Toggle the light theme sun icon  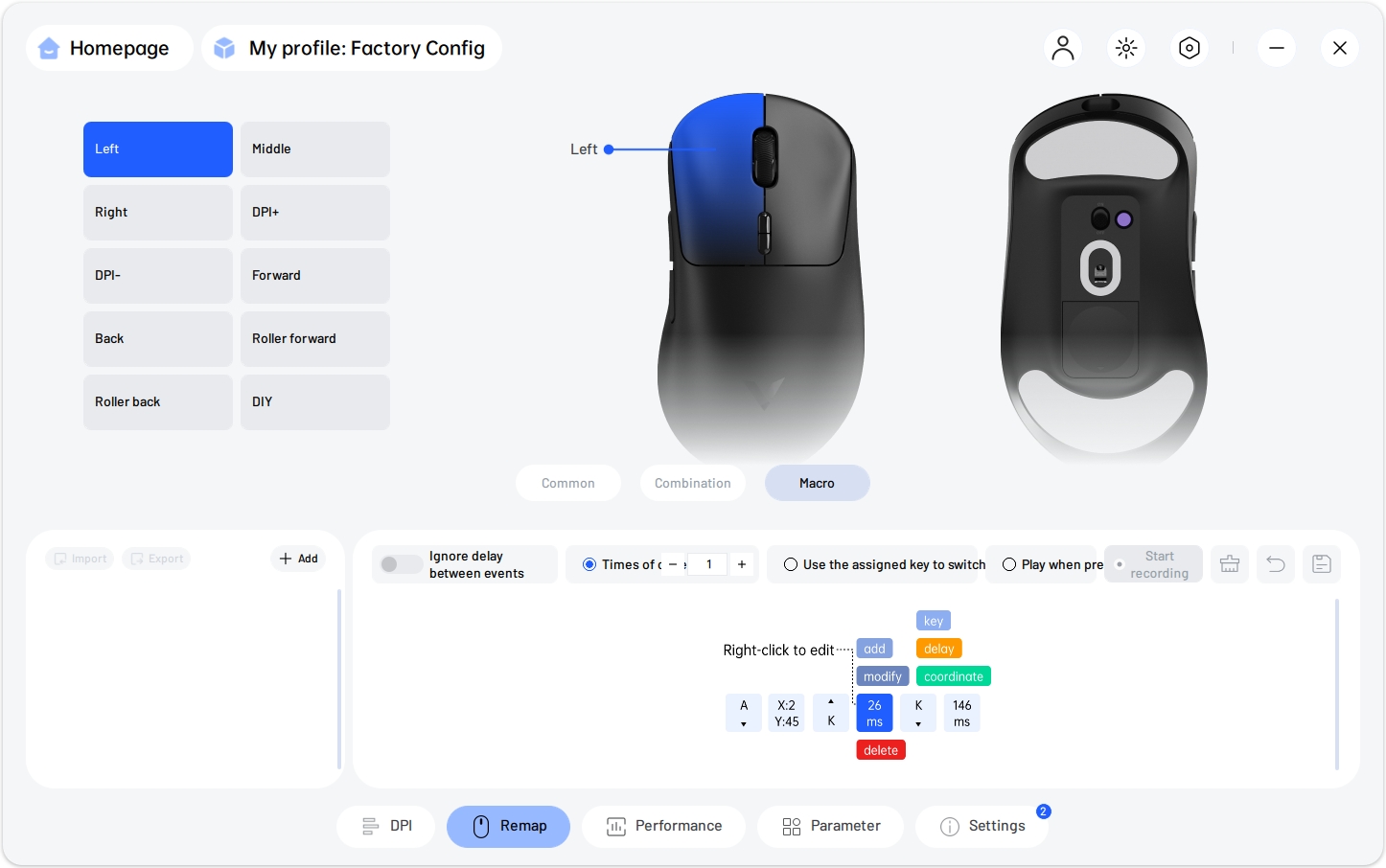1126,48
